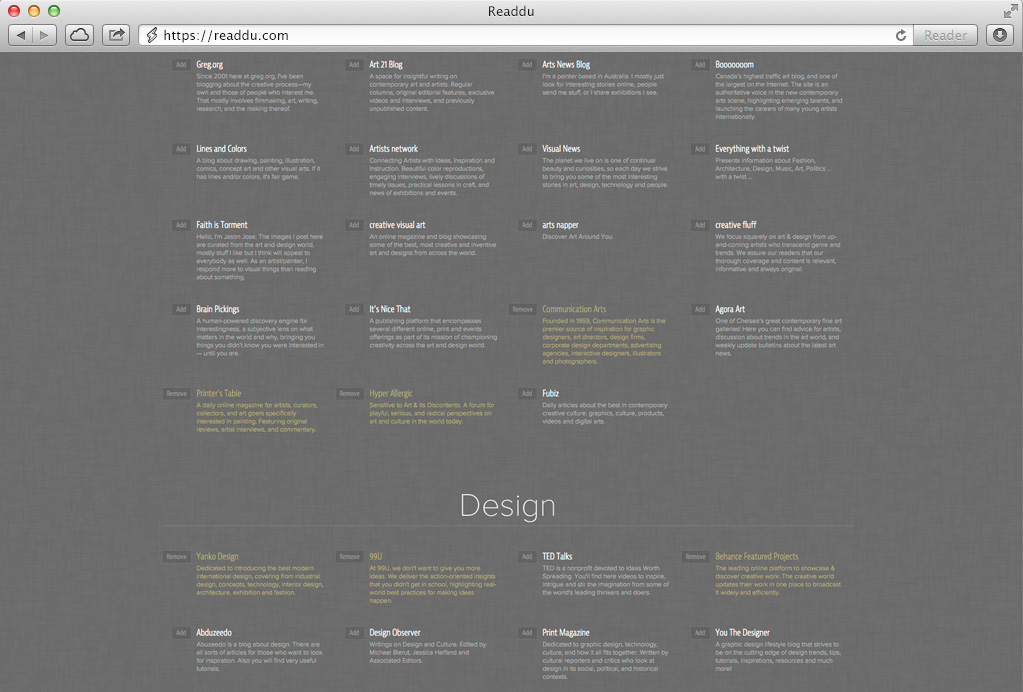Add the Everything with a twist feed
Image resolution: width=1023 pixels, height=692 pixels.
(x=699, y=149)
